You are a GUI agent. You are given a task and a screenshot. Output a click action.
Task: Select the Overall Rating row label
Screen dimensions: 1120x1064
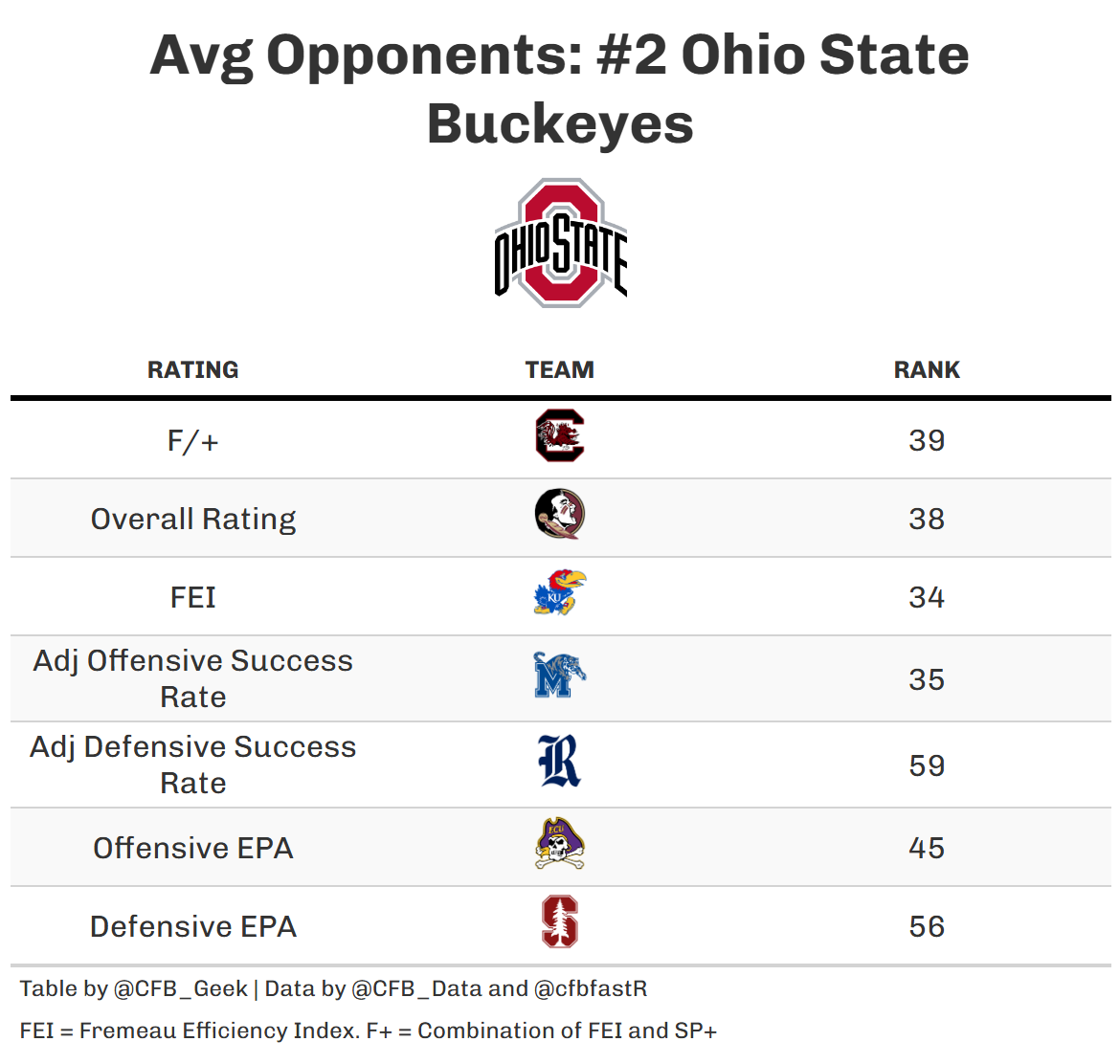point(193,520)
